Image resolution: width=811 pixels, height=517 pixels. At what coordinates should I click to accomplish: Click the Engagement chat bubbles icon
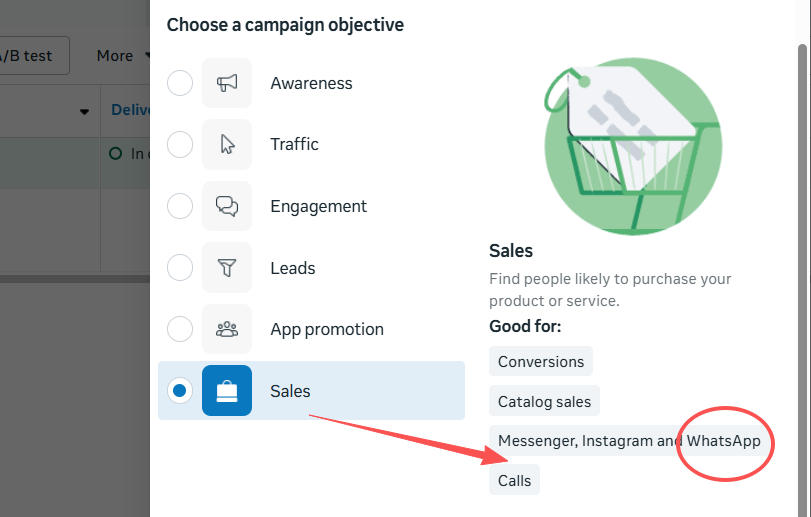[x=227, y=207]
